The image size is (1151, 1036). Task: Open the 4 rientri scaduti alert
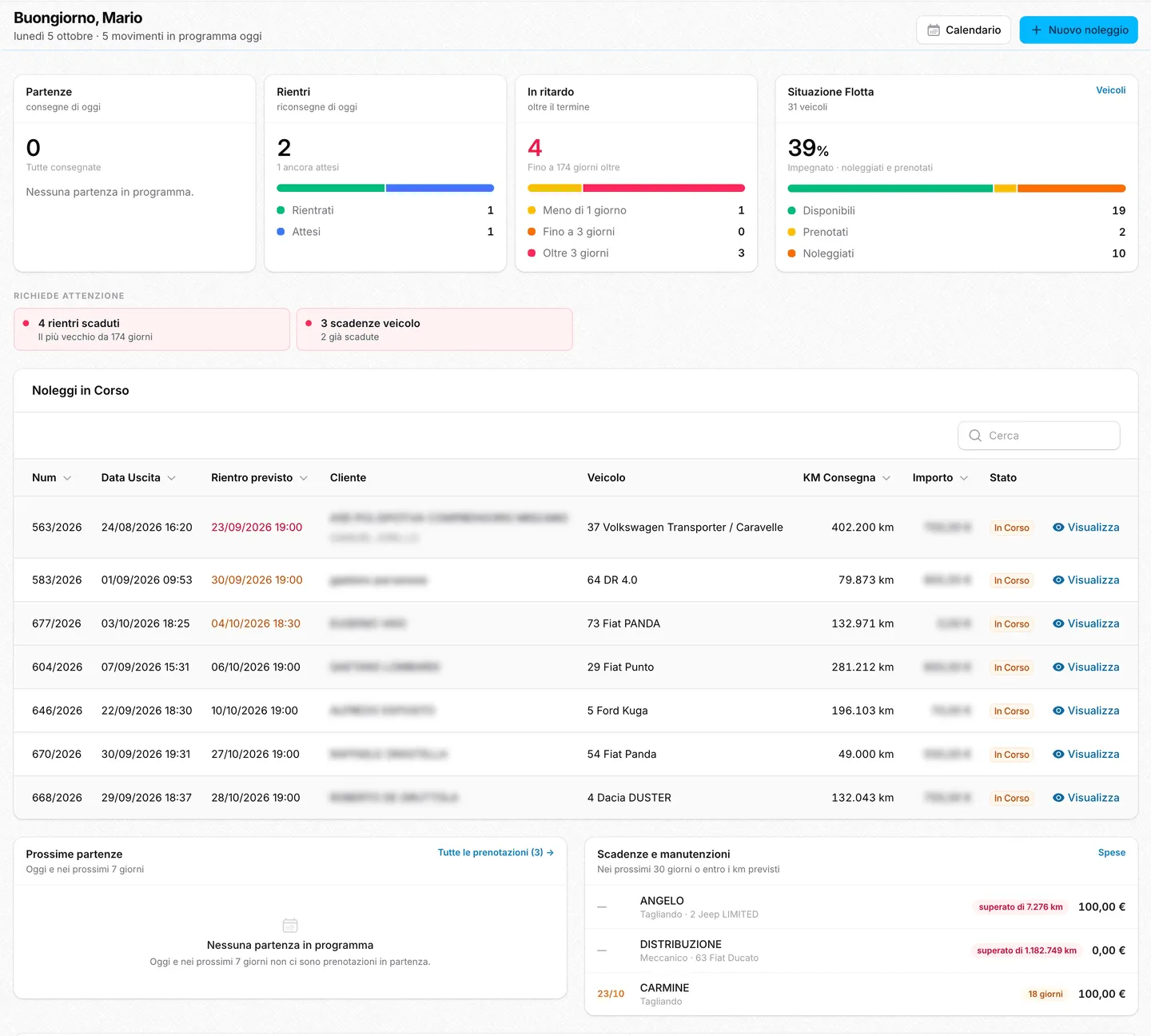point(152,329)
